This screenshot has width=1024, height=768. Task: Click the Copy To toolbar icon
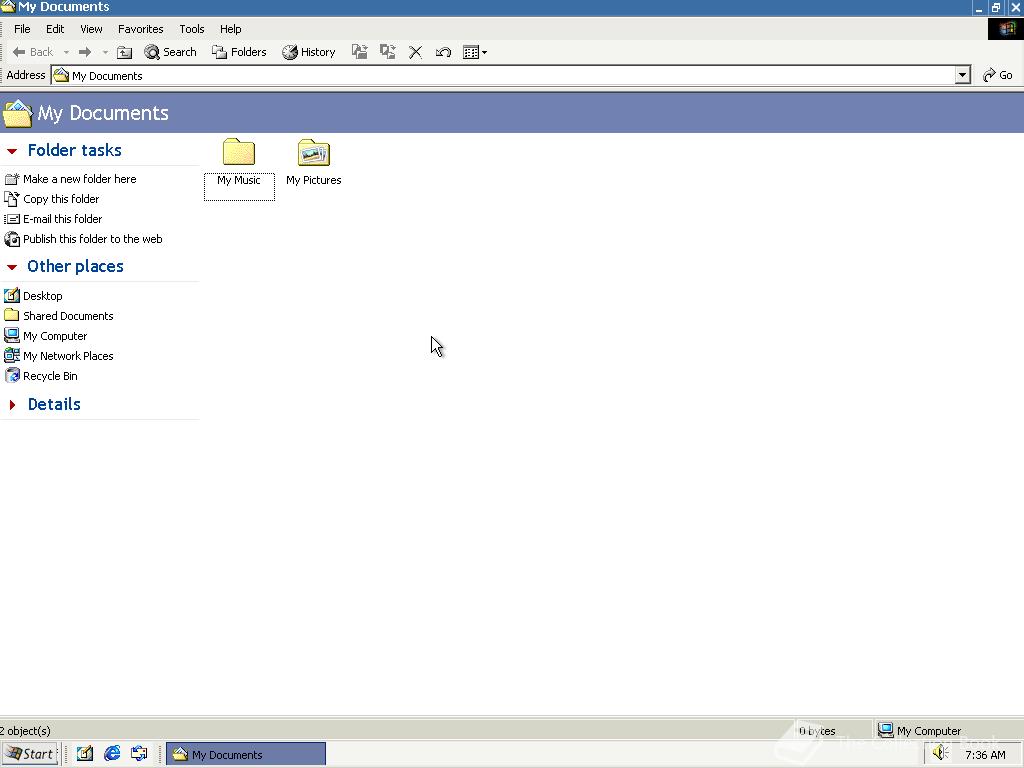[x=388, y=52]
